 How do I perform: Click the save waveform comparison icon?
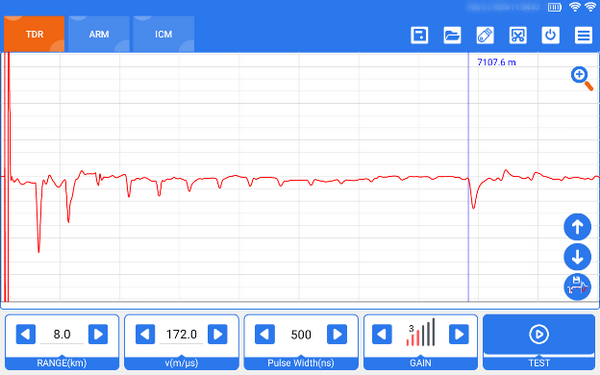pos(577,287)
